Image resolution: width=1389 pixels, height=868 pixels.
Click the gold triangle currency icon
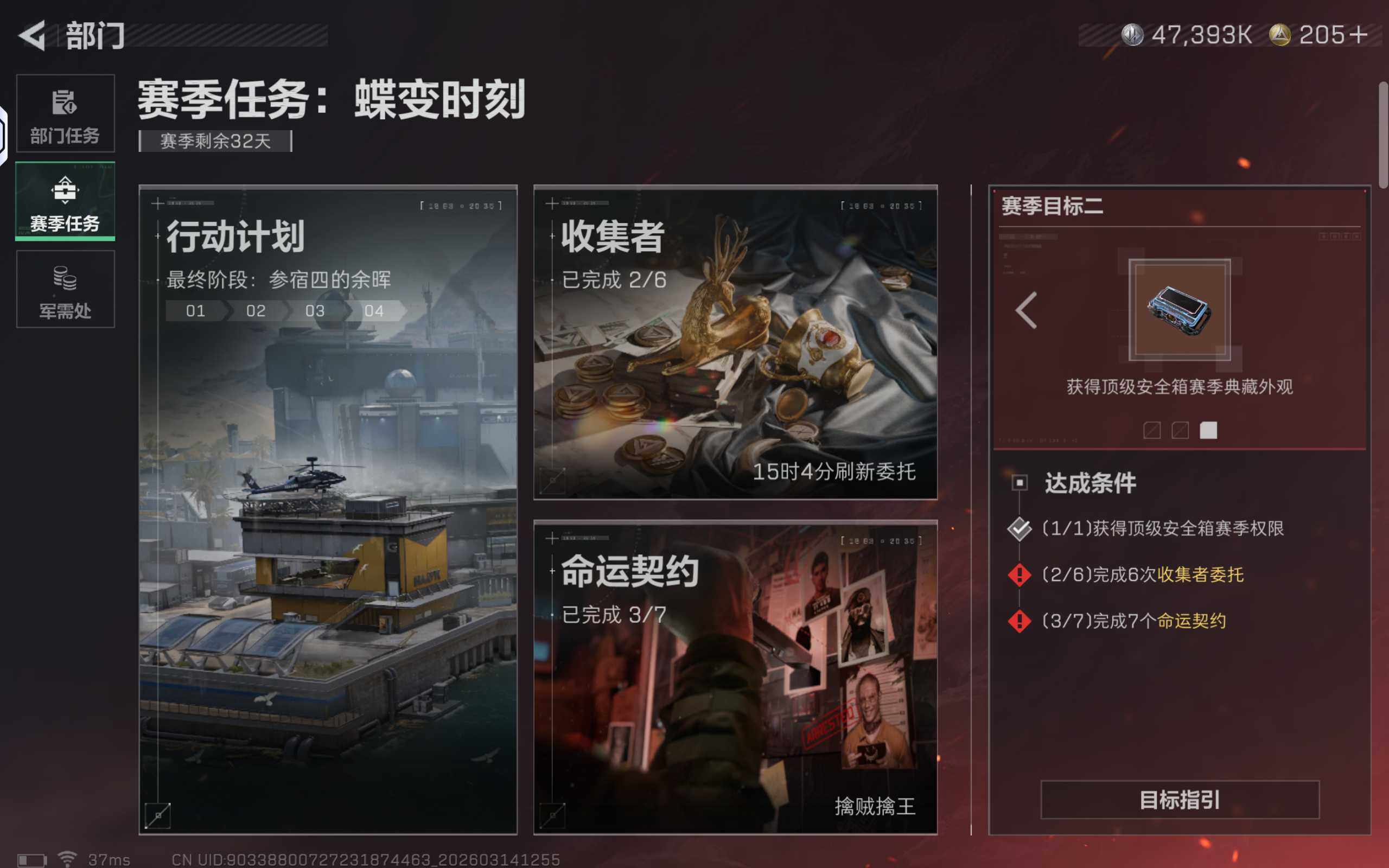(1280, 35)
